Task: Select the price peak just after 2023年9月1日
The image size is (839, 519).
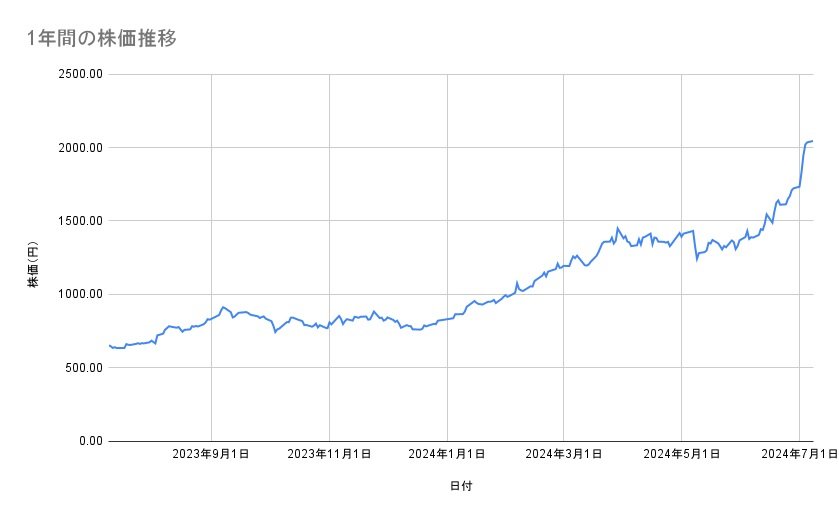Action: click(x=223, y=307)
